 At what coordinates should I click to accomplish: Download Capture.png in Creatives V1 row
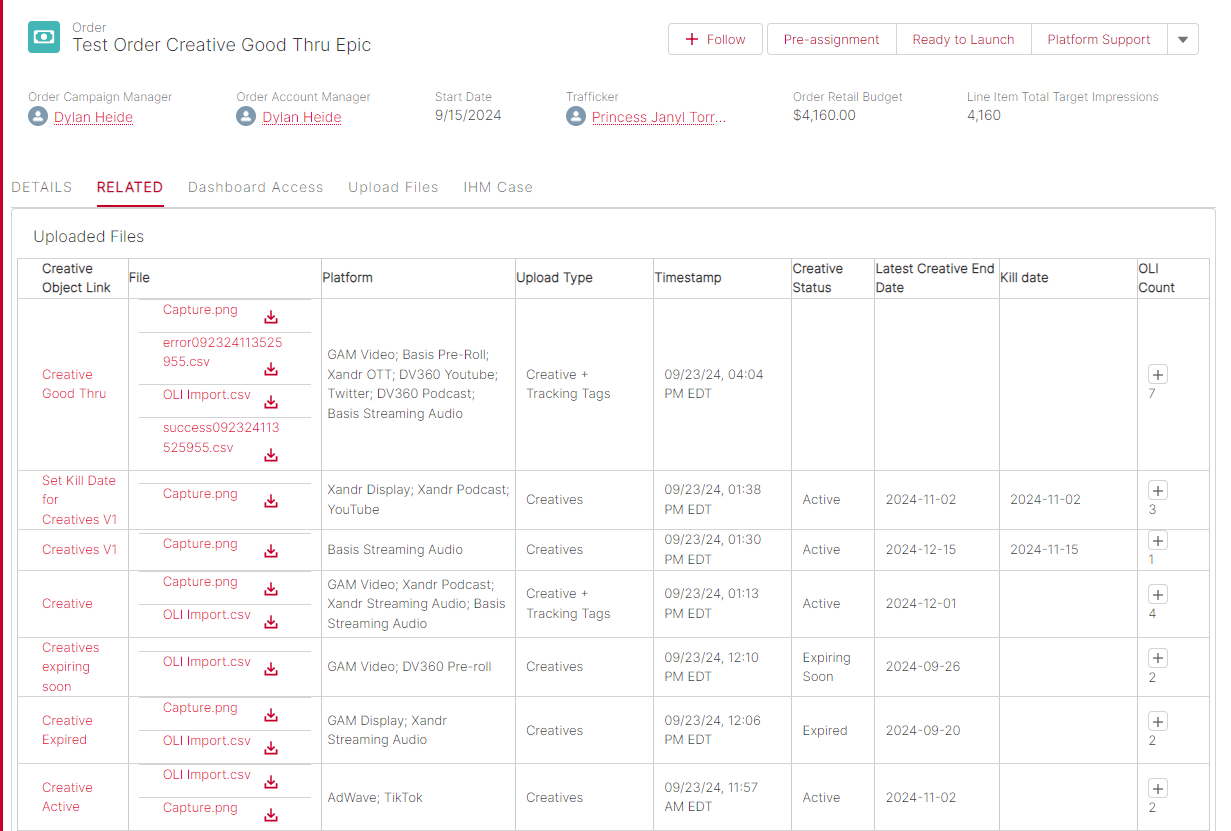(x=271, y=551)
